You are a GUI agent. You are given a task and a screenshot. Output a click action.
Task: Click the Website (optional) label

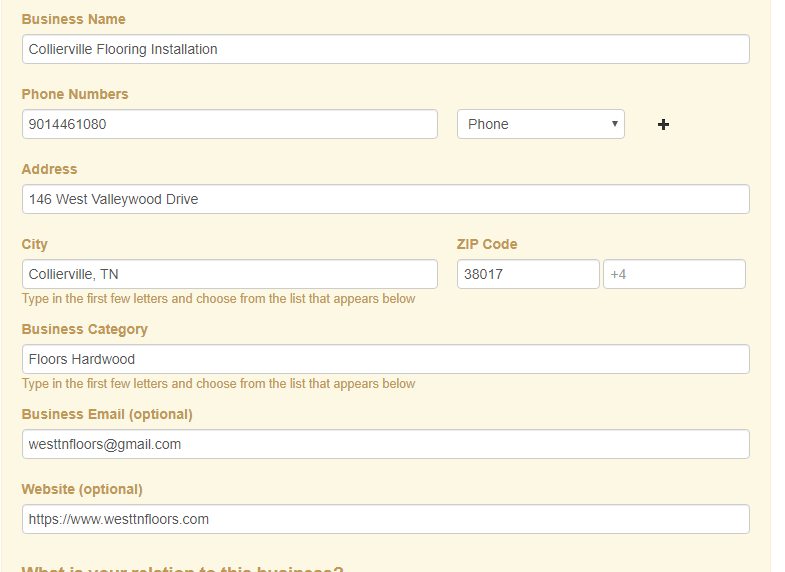pos(82,489)
